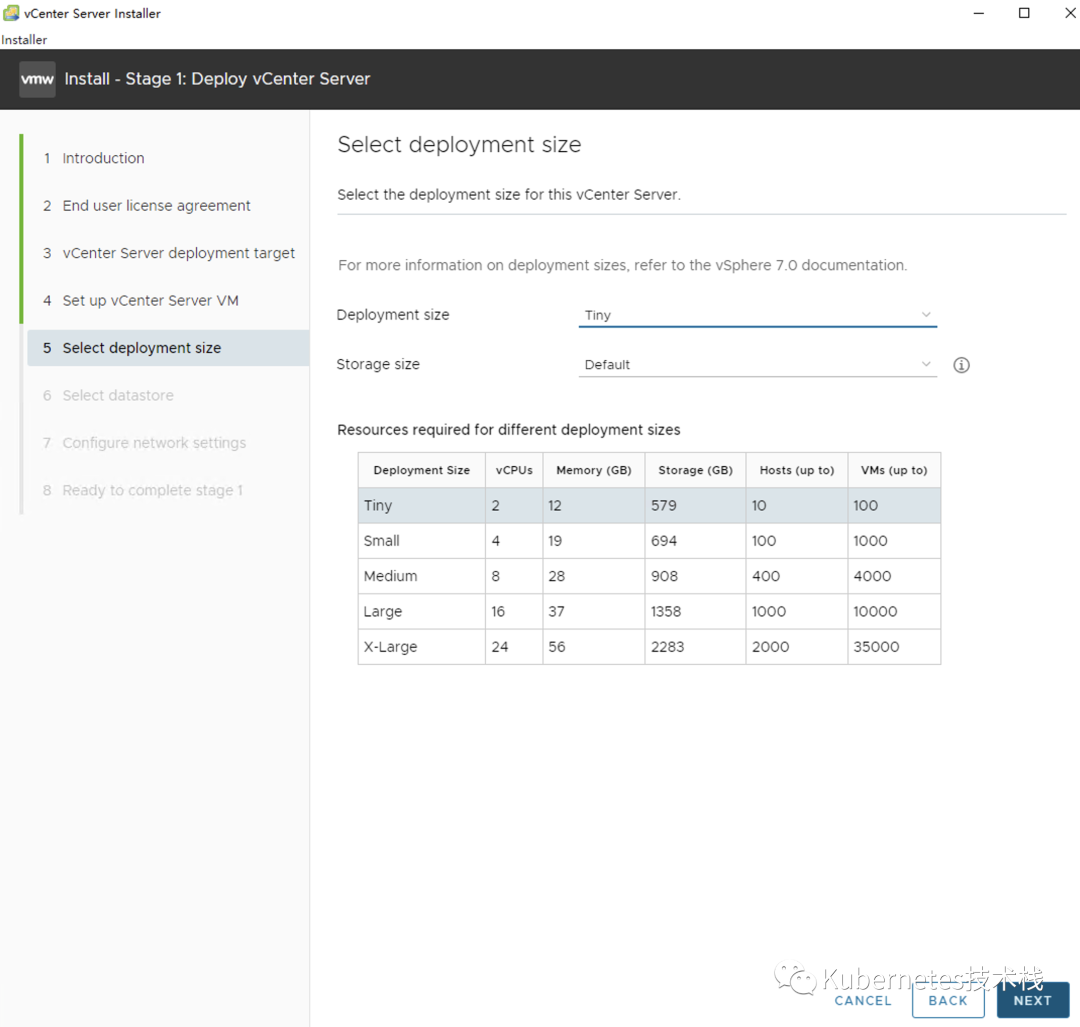This screenshot has height=1027, width=1080.
Task: Click the NEXT button
Action: click(1032, 1000)
